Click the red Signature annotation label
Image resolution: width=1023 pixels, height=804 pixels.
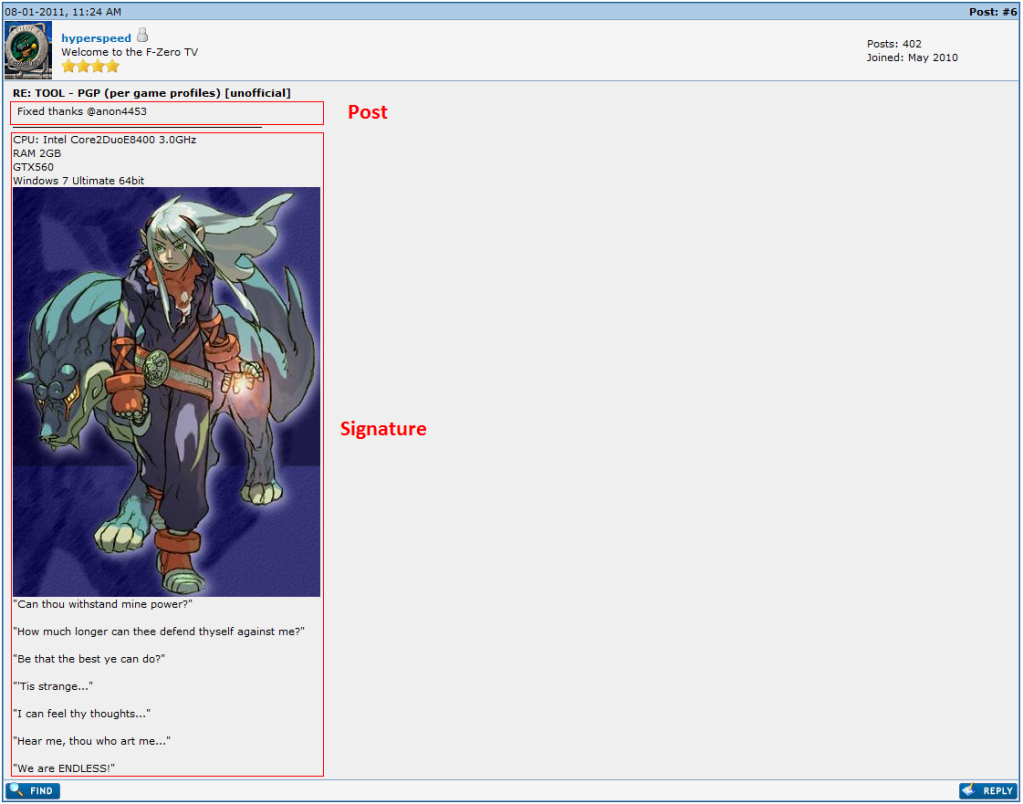(x=383, y=429)
